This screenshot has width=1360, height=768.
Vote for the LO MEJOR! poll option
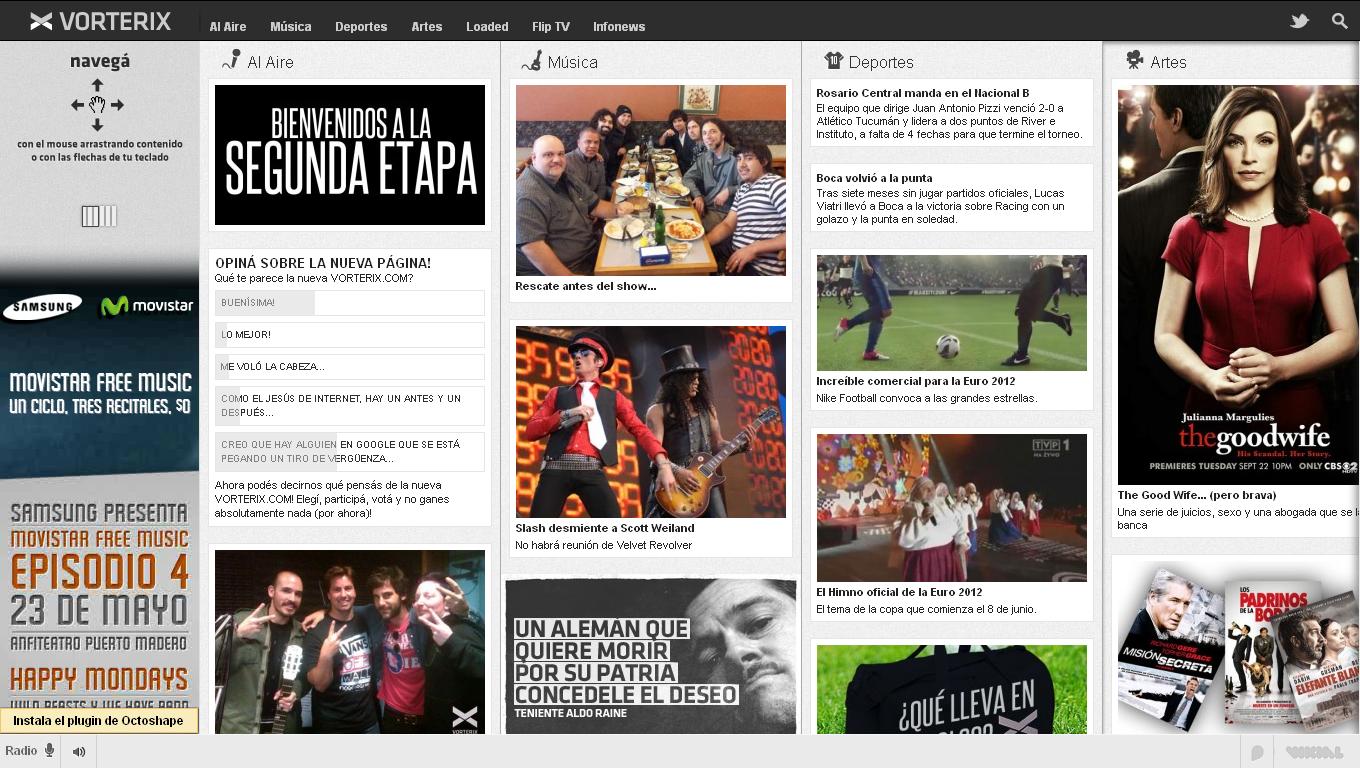tap(349, 335)
